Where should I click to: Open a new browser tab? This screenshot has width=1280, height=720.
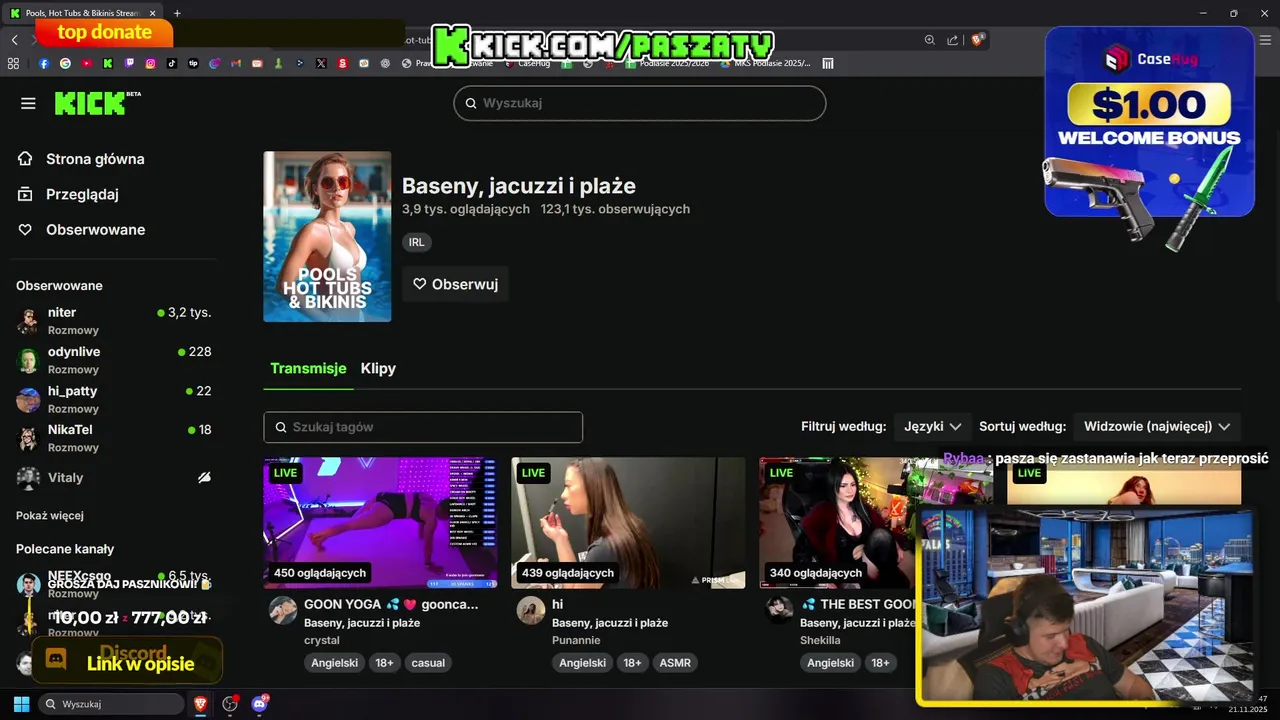tap(177, 13)
